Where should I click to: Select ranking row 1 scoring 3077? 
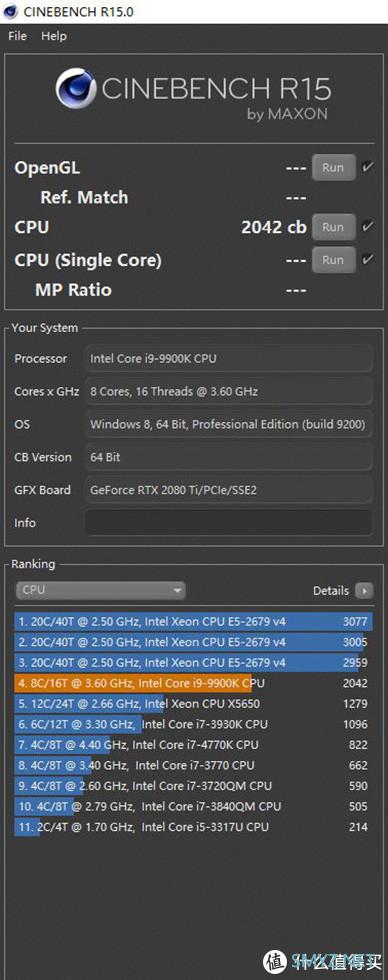[194, 622]
